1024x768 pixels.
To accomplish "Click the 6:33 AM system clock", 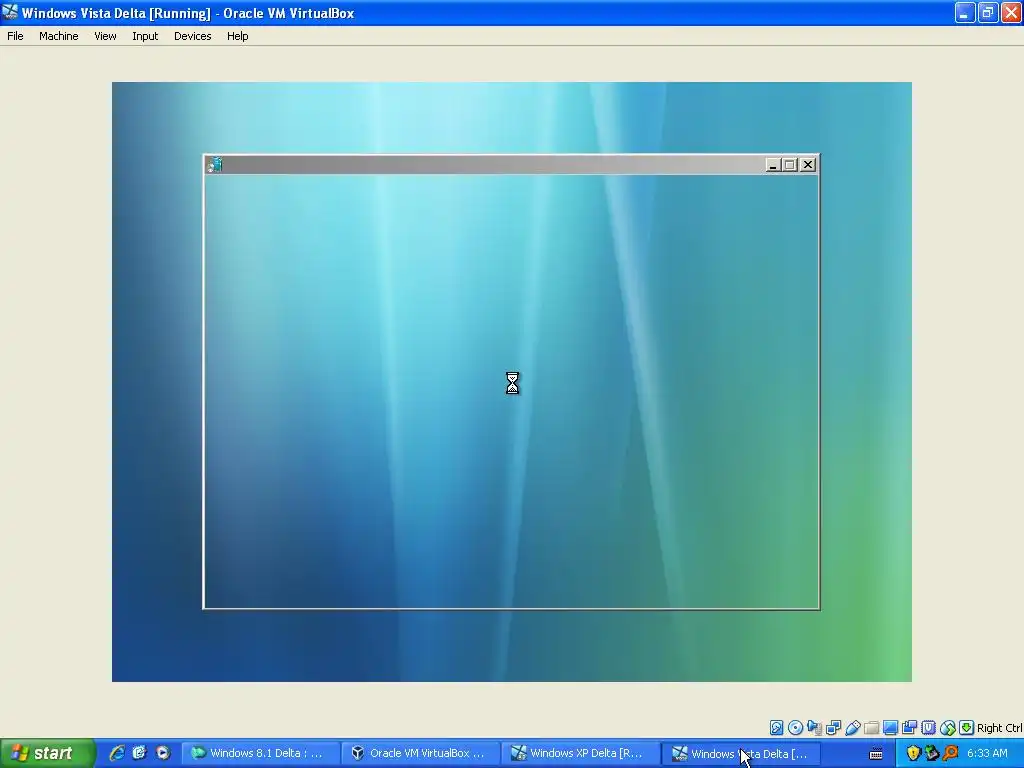I will (987, 754).
